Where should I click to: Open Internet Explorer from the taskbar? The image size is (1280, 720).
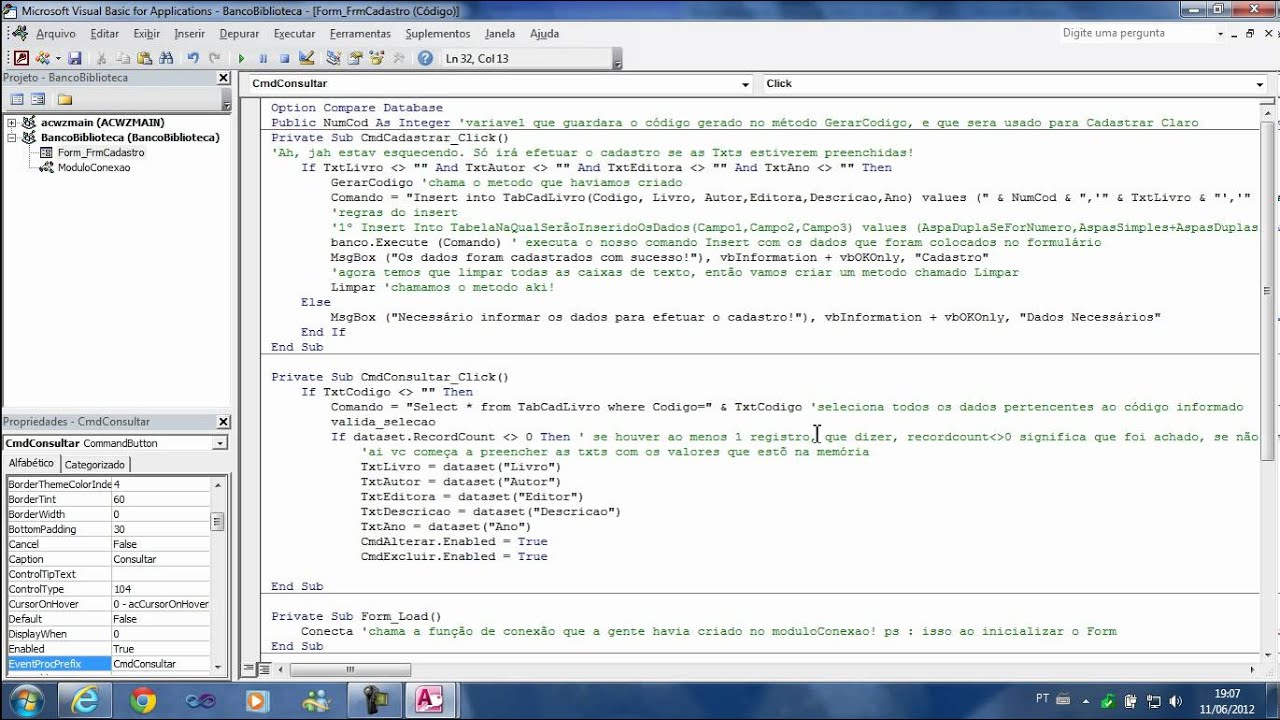pyautogui.click(x=87, y=699)
